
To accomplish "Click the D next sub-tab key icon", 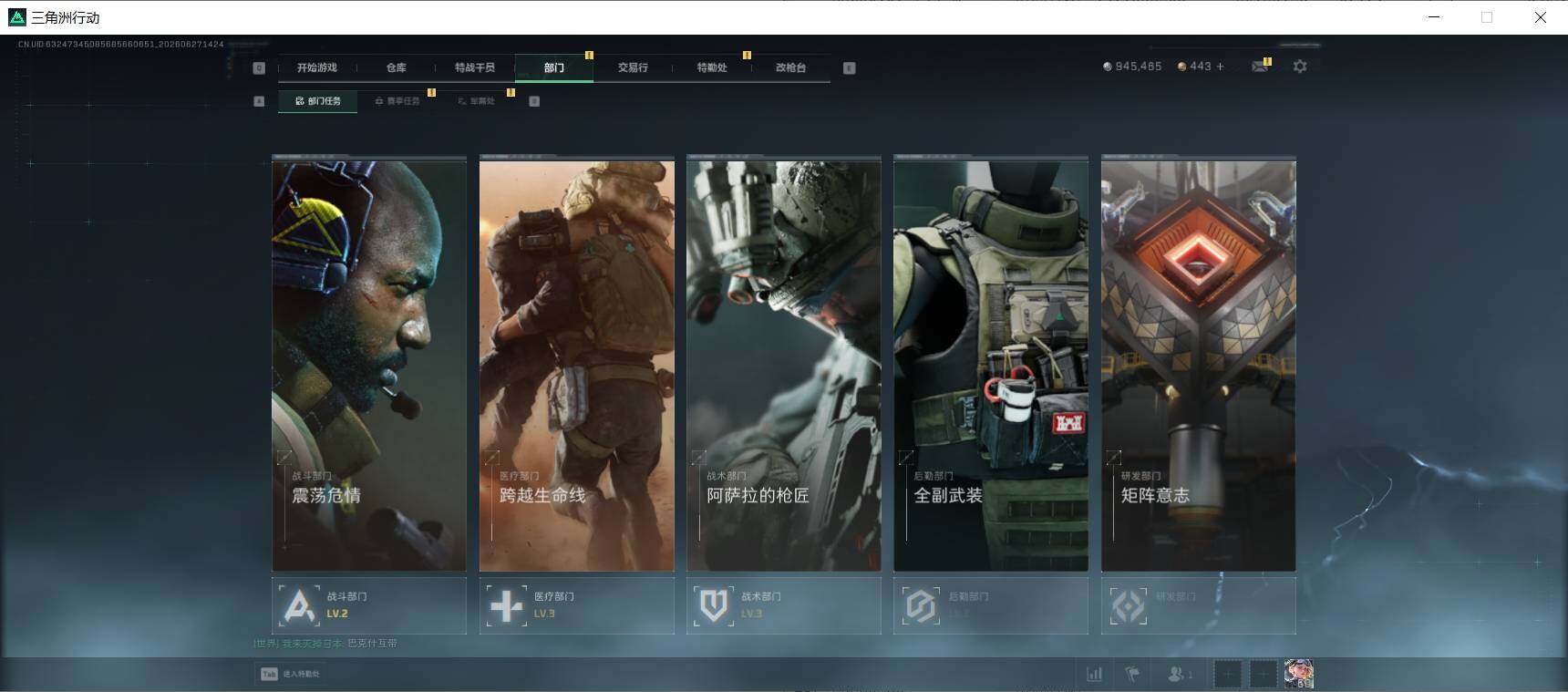I will (x=534, y=101).
